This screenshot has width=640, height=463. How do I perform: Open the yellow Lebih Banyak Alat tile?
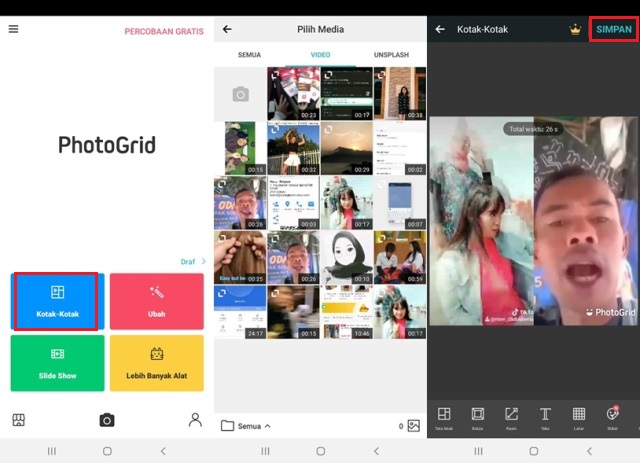pyautogui.click(x=157, y=363)
